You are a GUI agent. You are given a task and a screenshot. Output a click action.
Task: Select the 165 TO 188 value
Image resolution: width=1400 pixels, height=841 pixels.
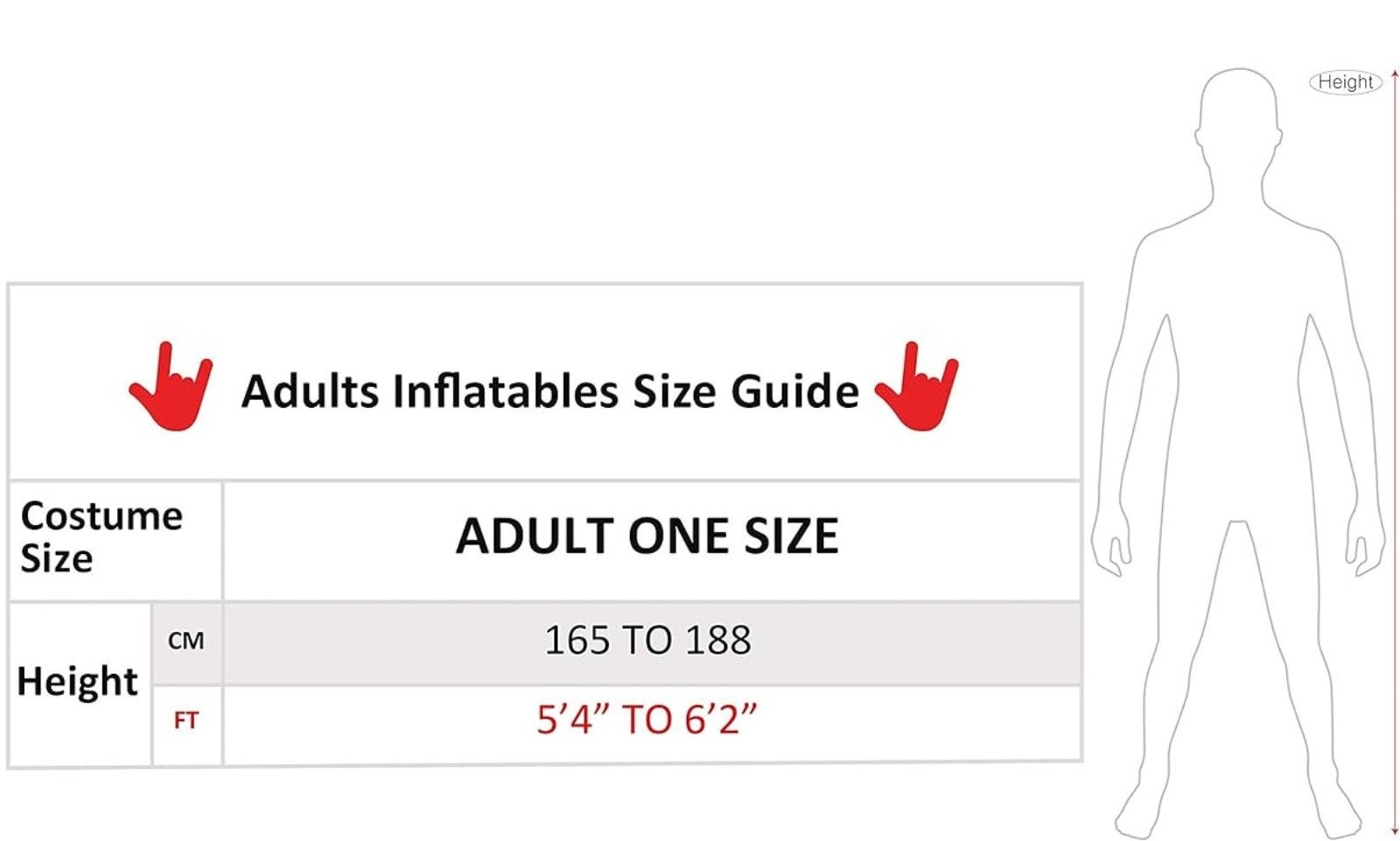coord(647,641)
